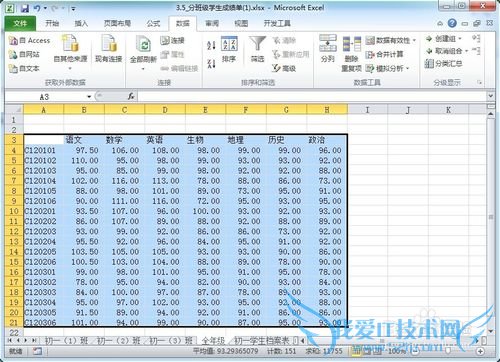
Task: Click the Edit Links button
Action: point(179,68)
